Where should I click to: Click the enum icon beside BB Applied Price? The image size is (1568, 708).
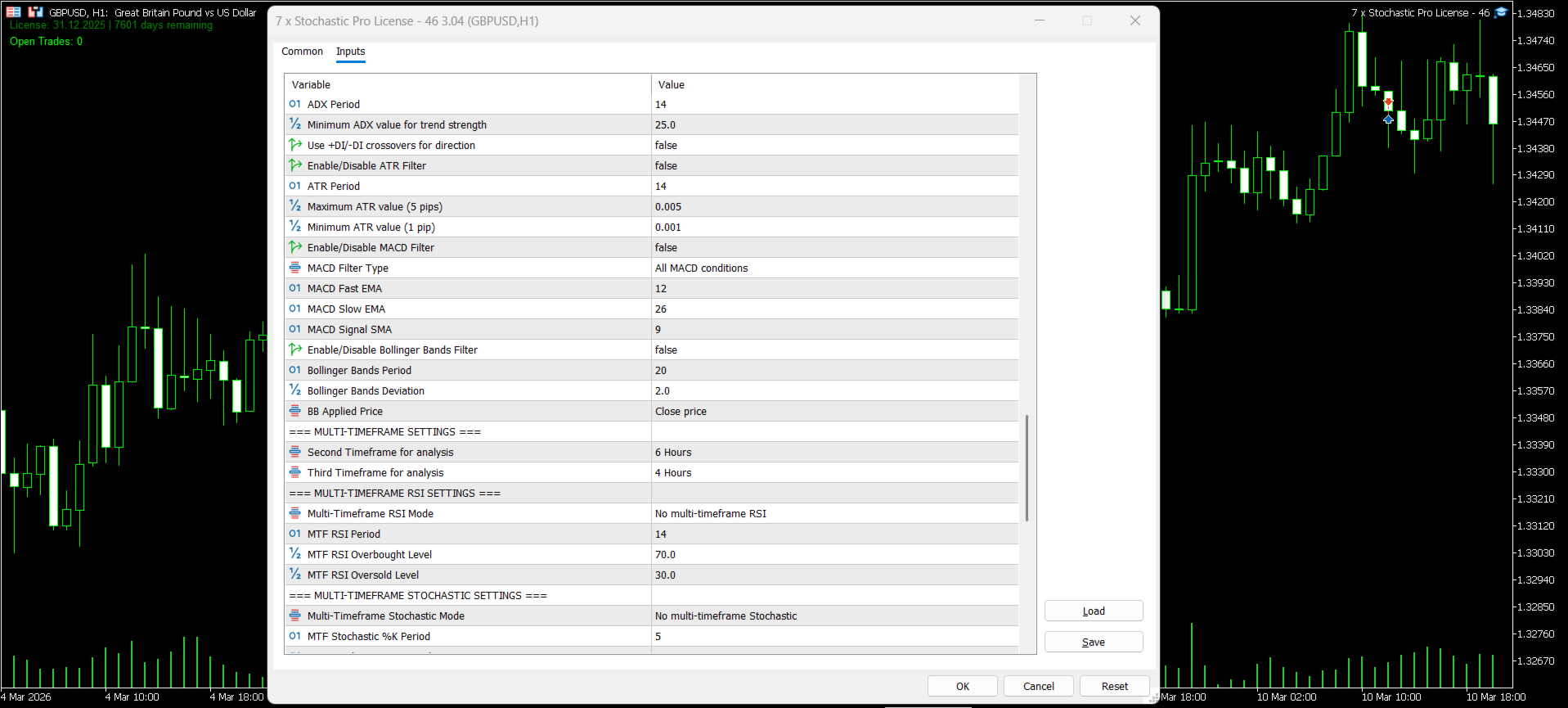coord(294,411)
